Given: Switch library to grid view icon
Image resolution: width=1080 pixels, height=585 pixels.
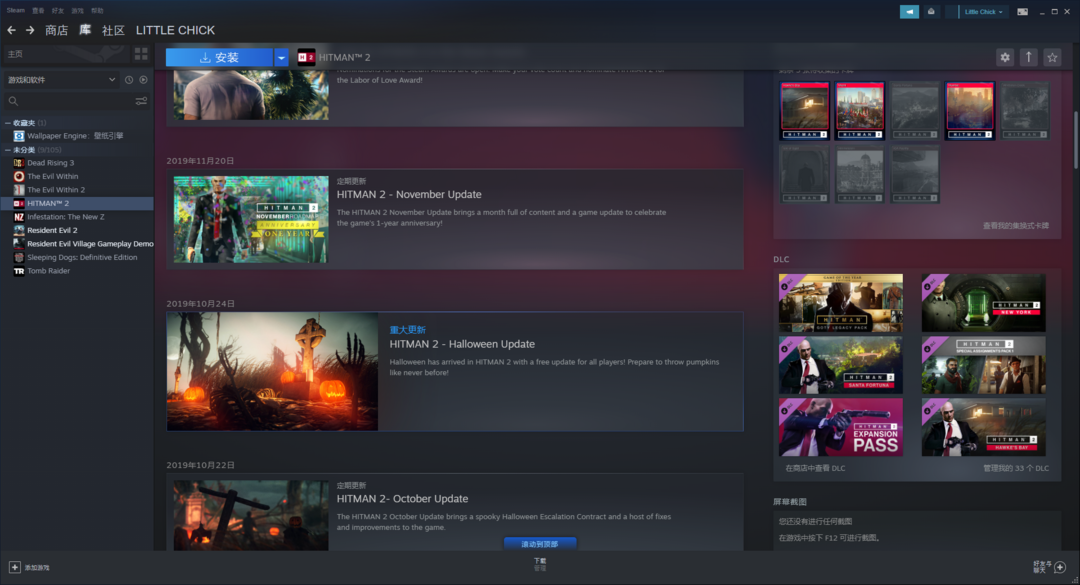Looking at the screenshot, I should pyautogui.click(x=141, y=54).
